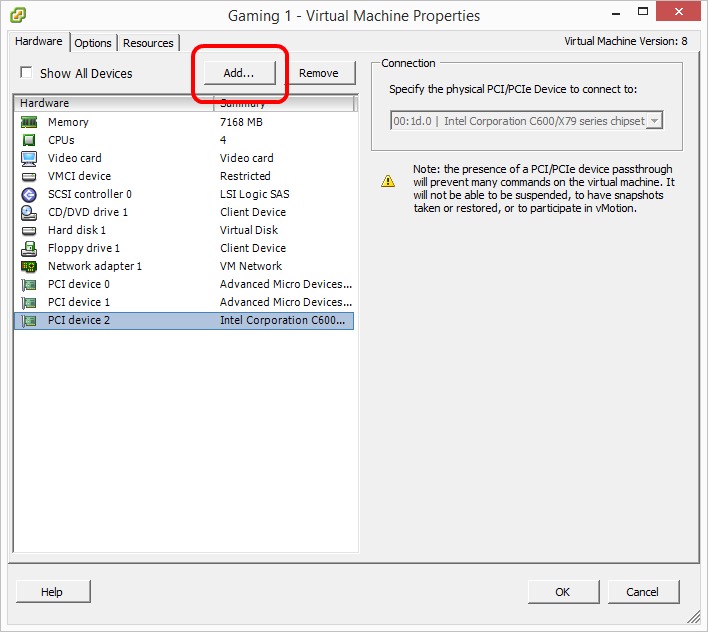Click the CD/DVD drive 1 disc icon
This screenshot has width=708, height=632.
[x=29, y=212]
